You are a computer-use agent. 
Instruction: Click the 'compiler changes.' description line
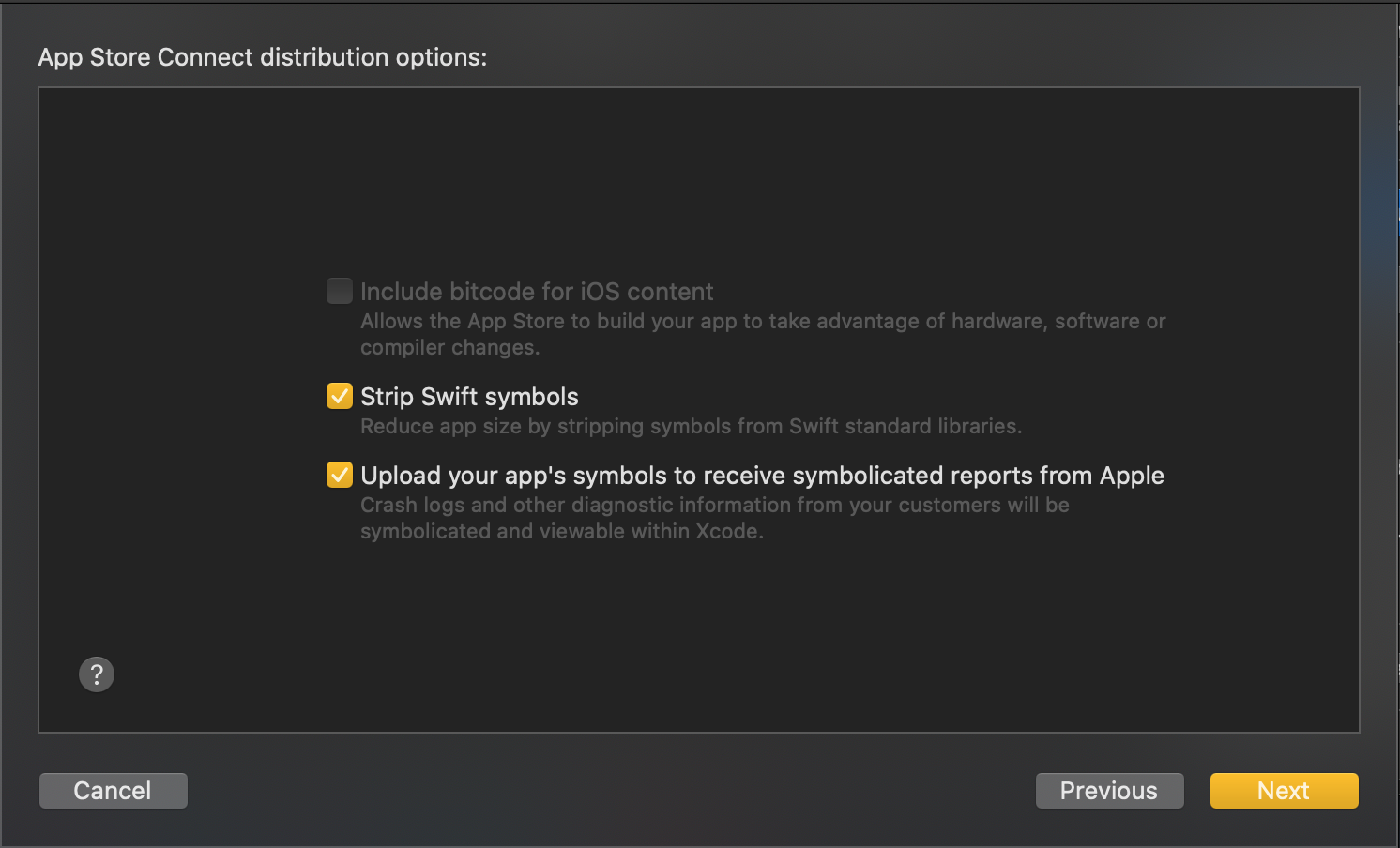pos(450,347)
